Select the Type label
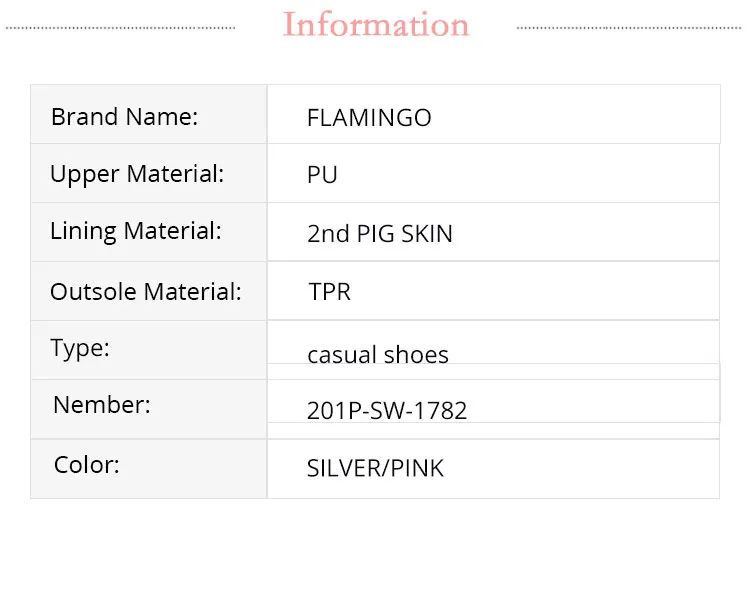 coord(80,349)
